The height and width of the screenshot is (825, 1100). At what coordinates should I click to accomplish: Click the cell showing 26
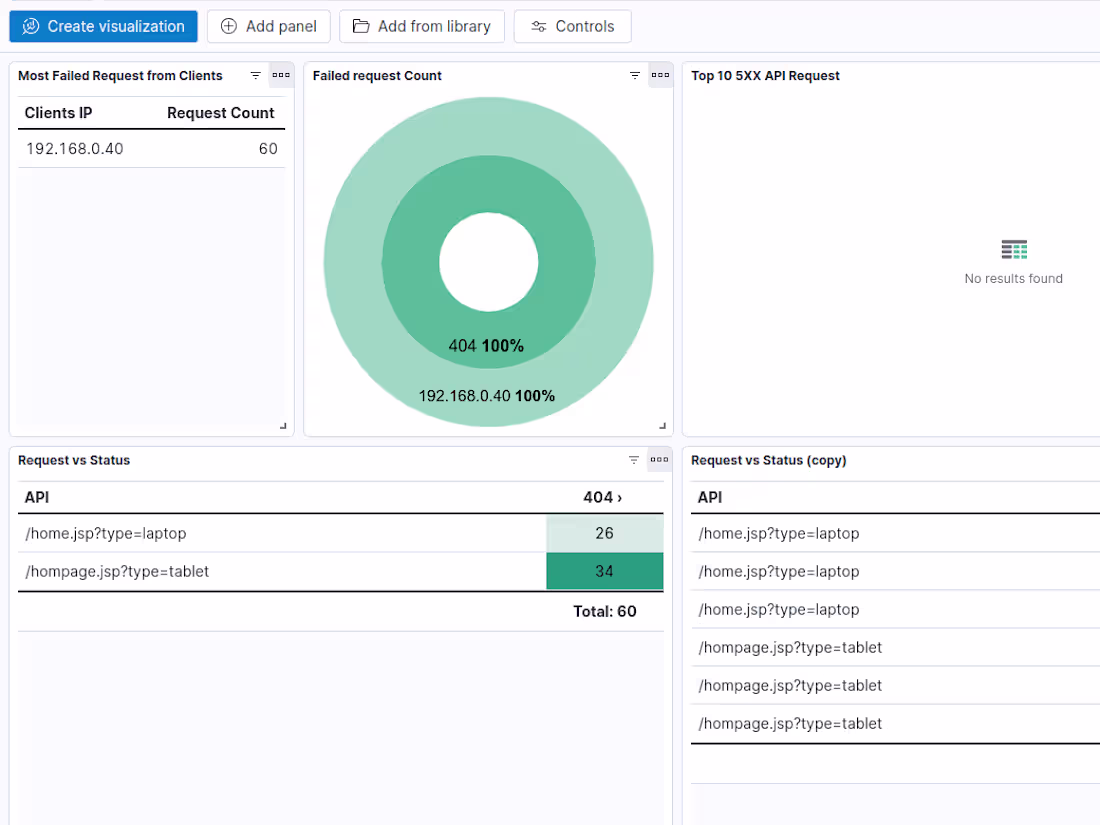(x=605, y=533)
